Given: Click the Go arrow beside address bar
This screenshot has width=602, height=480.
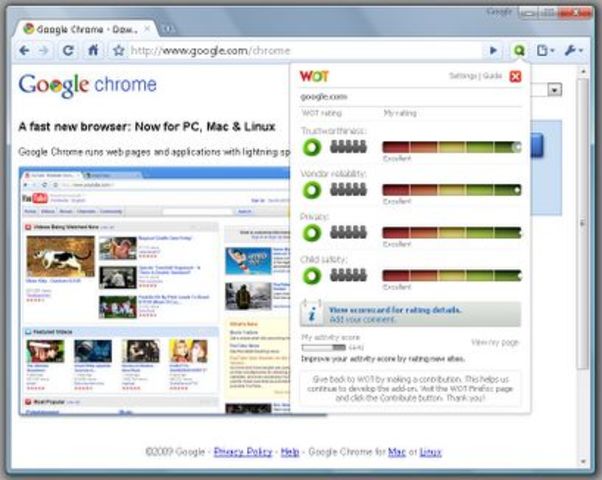Looking at the screenshot, I should (493, 50).
